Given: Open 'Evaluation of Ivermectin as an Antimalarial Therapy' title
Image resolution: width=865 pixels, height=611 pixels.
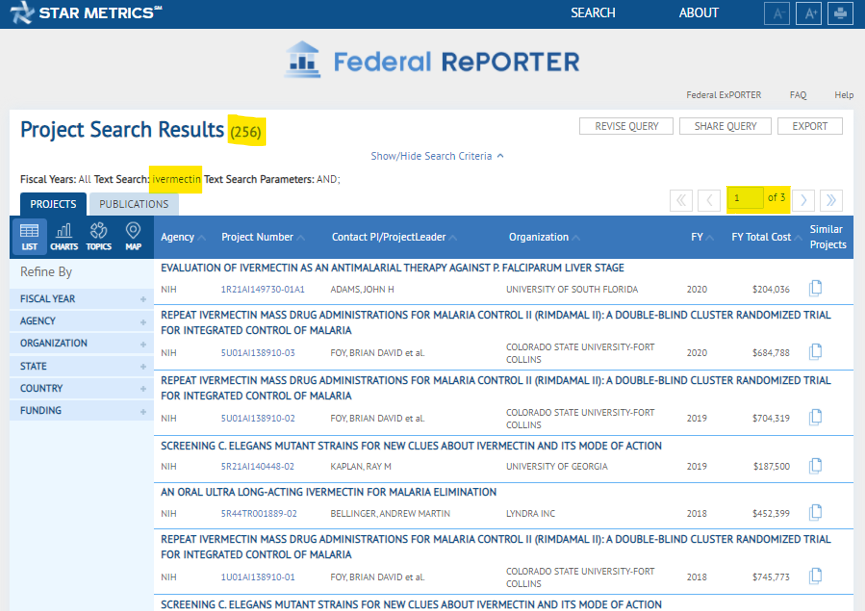Looking at the screenshot, I should [392, 268].
